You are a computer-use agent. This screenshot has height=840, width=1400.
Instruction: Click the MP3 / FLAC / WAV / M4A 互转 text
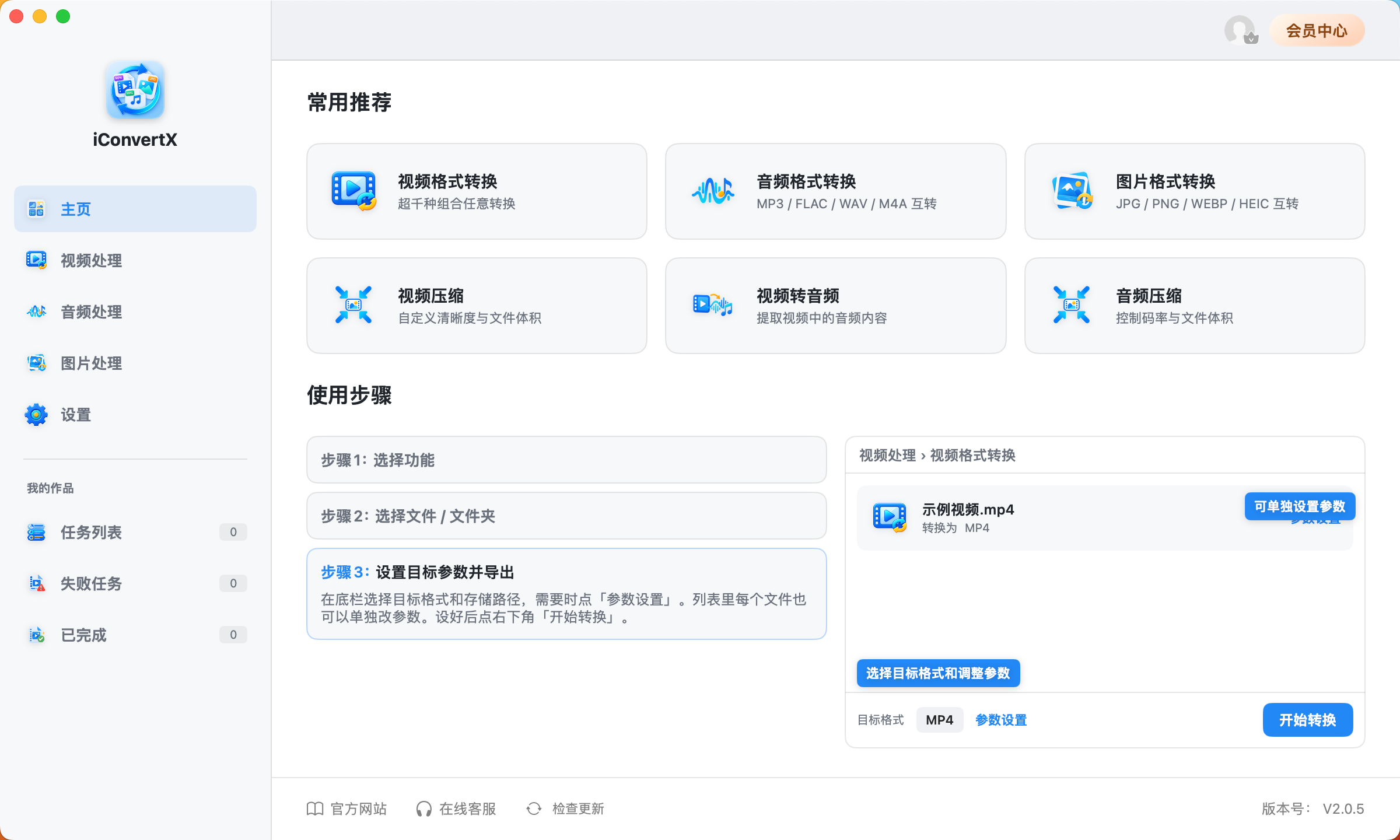pyautogui.click(x=846, y=204)
